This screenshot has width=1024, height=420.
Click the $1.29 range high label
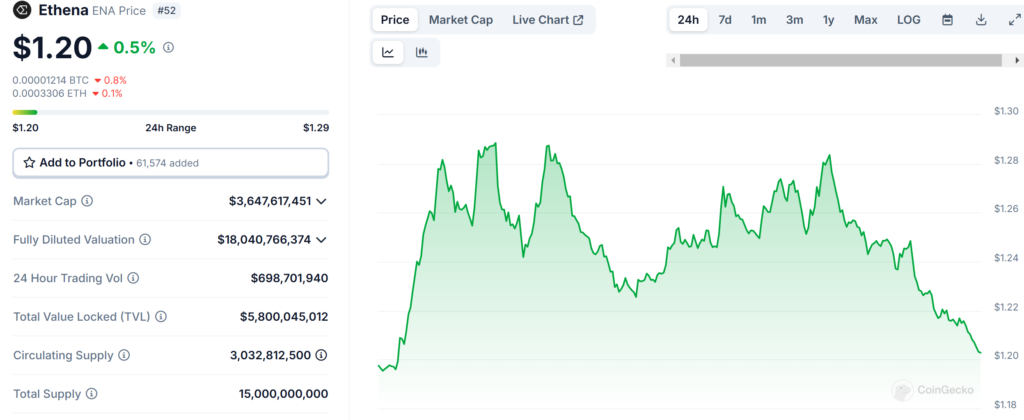pyautogui.click(x=315, y=128)
